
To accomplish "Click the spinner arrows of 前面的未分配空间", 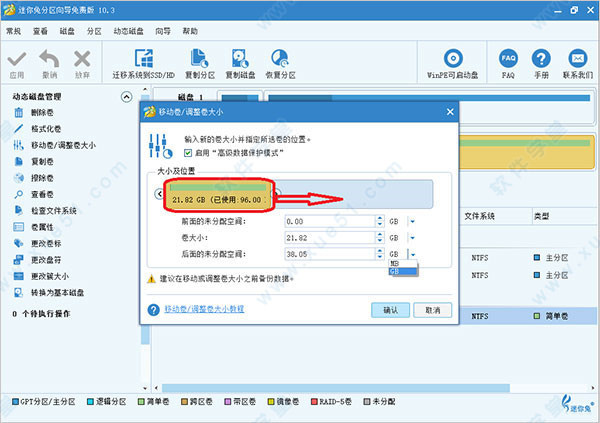I will pos(380,221).
